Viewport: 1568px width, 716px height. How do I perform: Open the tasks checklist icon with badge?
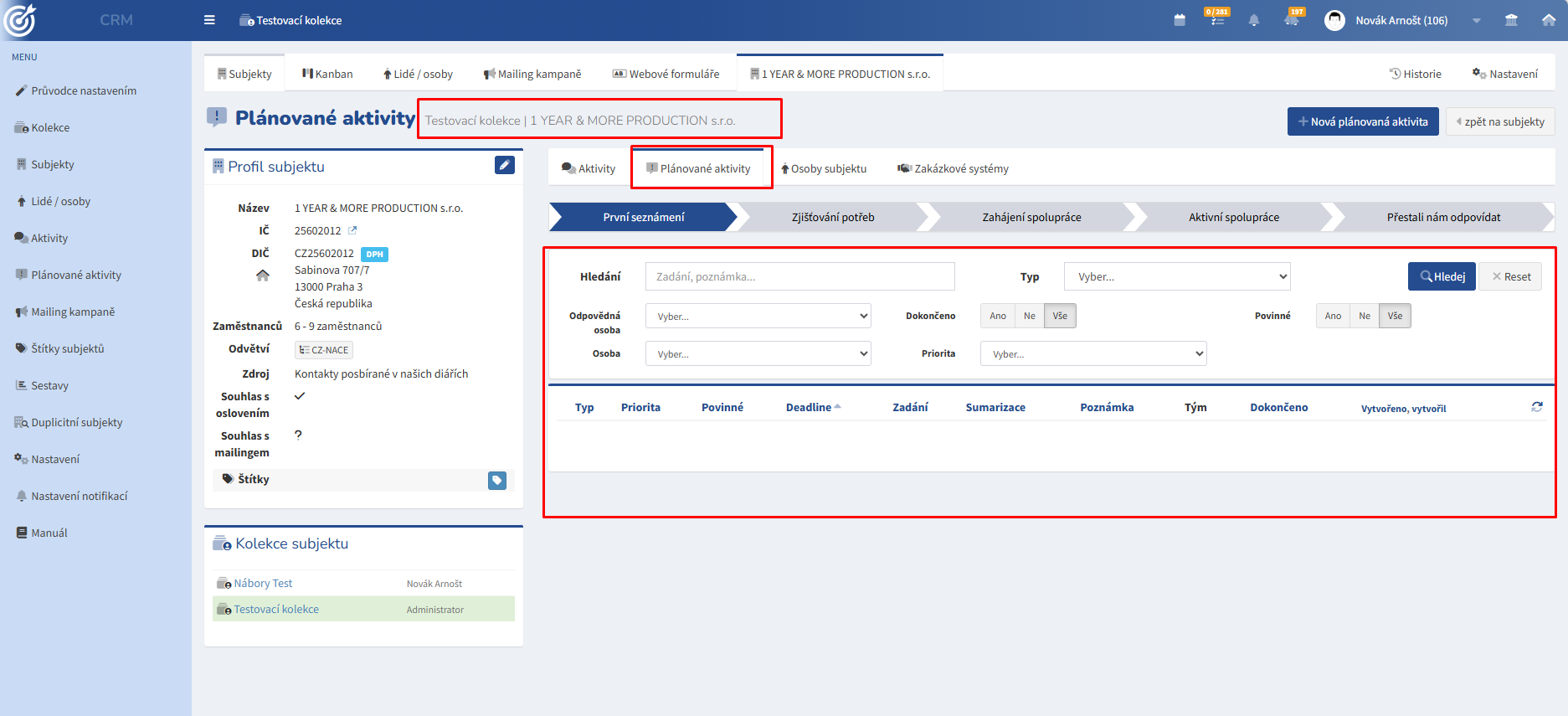pos(1217,18)
